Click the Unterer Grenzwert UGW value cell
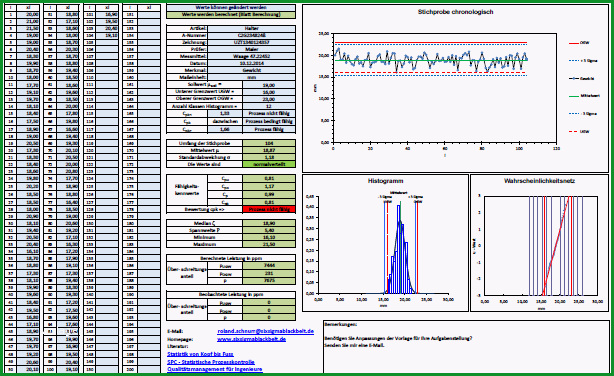Screen dimensions: 614x376 pos(269,92)
